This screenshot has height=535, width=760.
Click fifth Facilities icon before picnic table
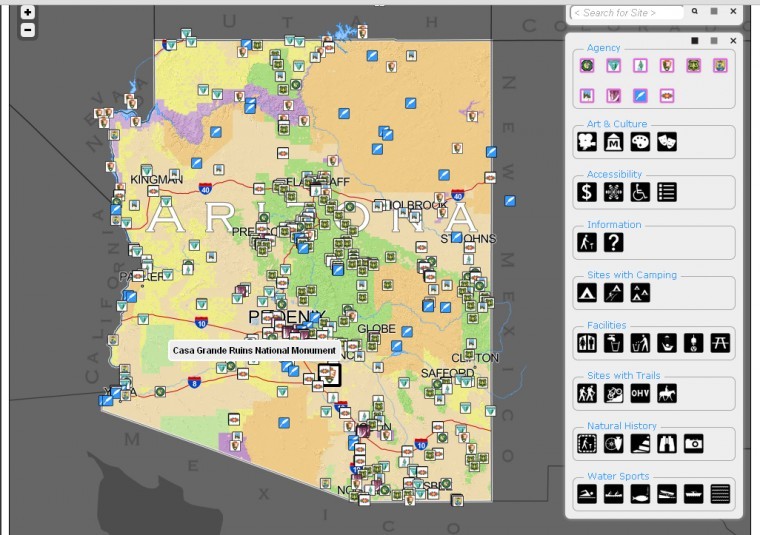[x=694, y=343]
